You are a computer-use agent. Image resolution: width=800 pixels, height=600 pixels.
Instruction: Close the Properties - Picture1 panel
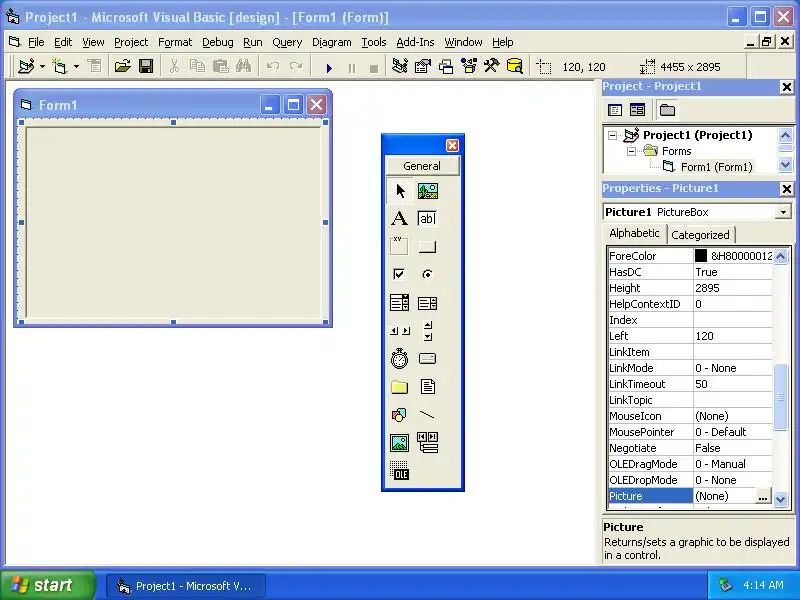pyautogui.click(x=787, y=189)
